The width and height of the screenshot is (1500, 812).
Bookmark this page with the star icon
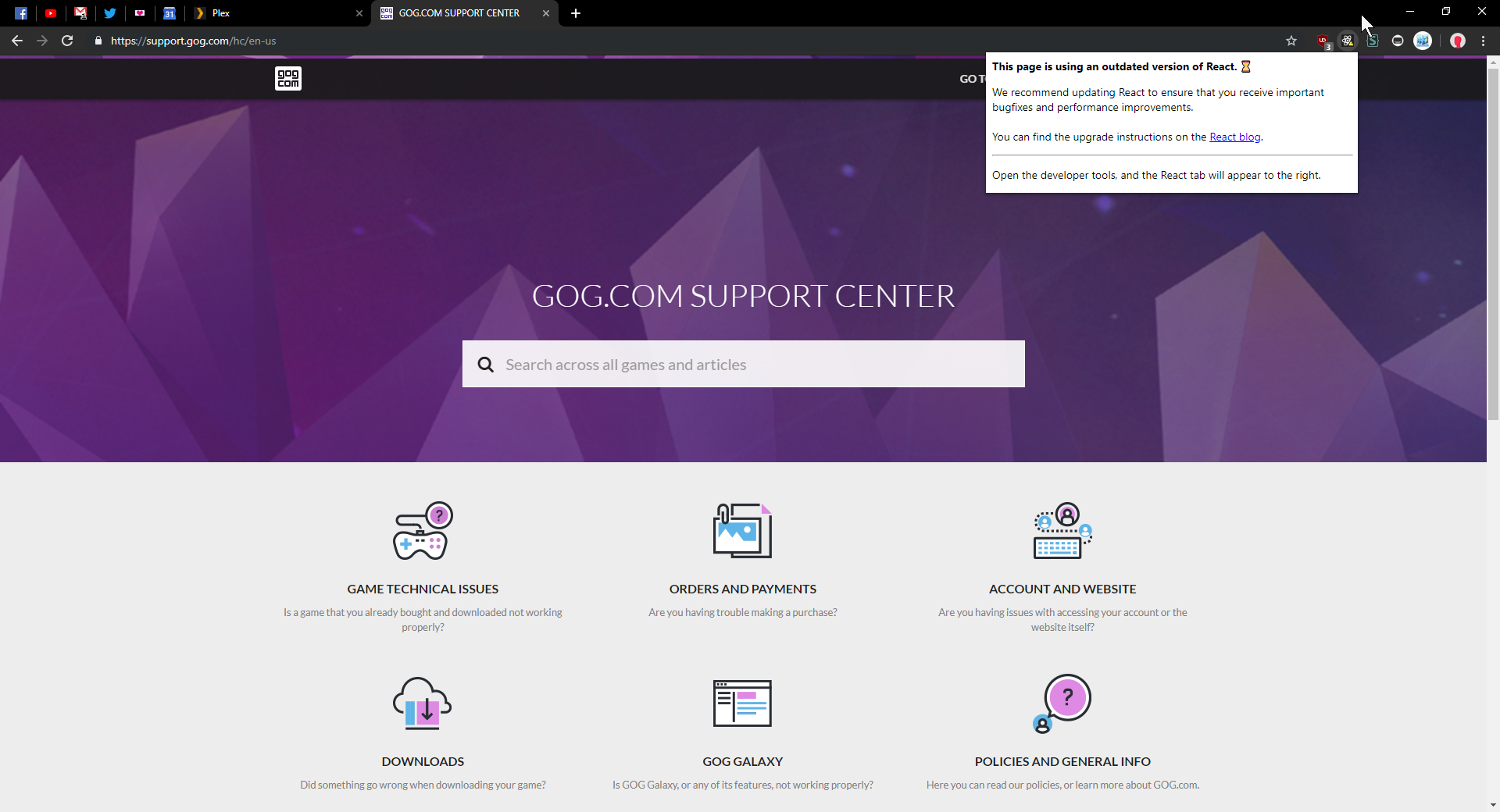click(x=1291, y=41)
